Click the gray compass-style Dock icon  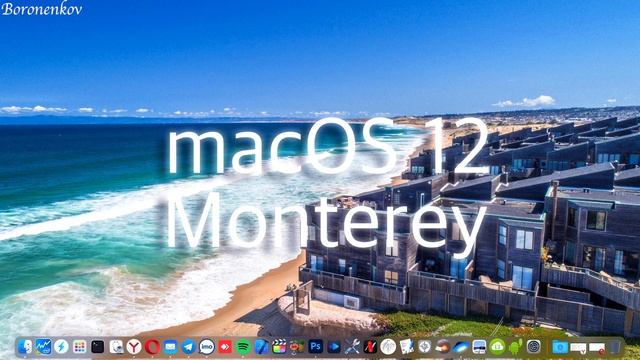pyautogui.click(x=424, y=347)
